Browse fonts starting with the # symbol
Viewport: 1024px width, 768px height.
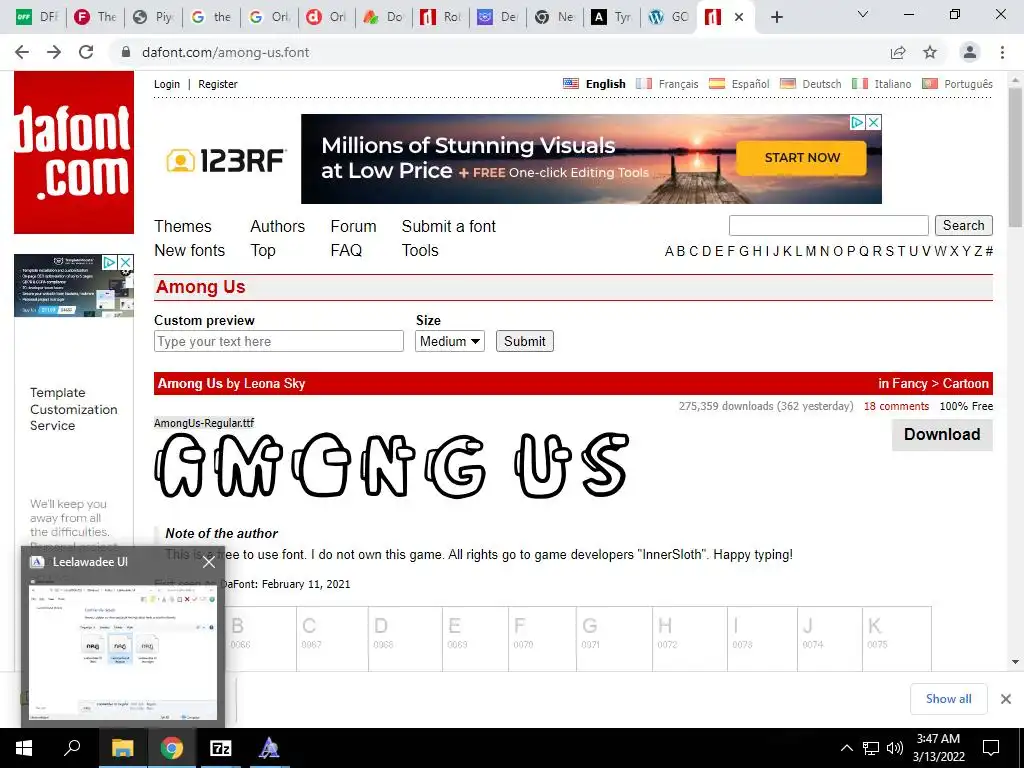(x=989, y=251)
